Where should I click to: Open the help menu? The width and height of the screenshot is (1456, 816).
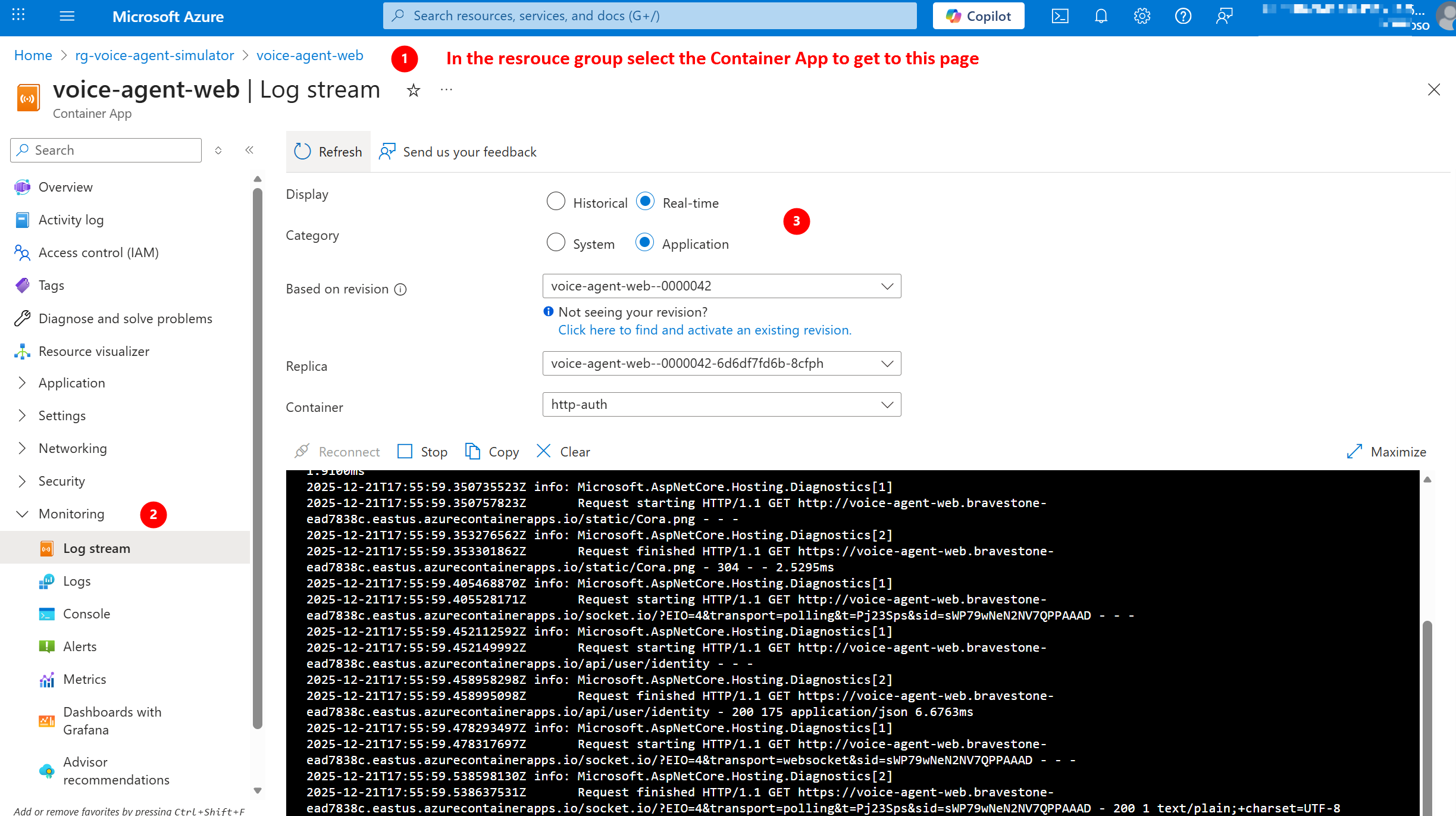(1183, 16)
